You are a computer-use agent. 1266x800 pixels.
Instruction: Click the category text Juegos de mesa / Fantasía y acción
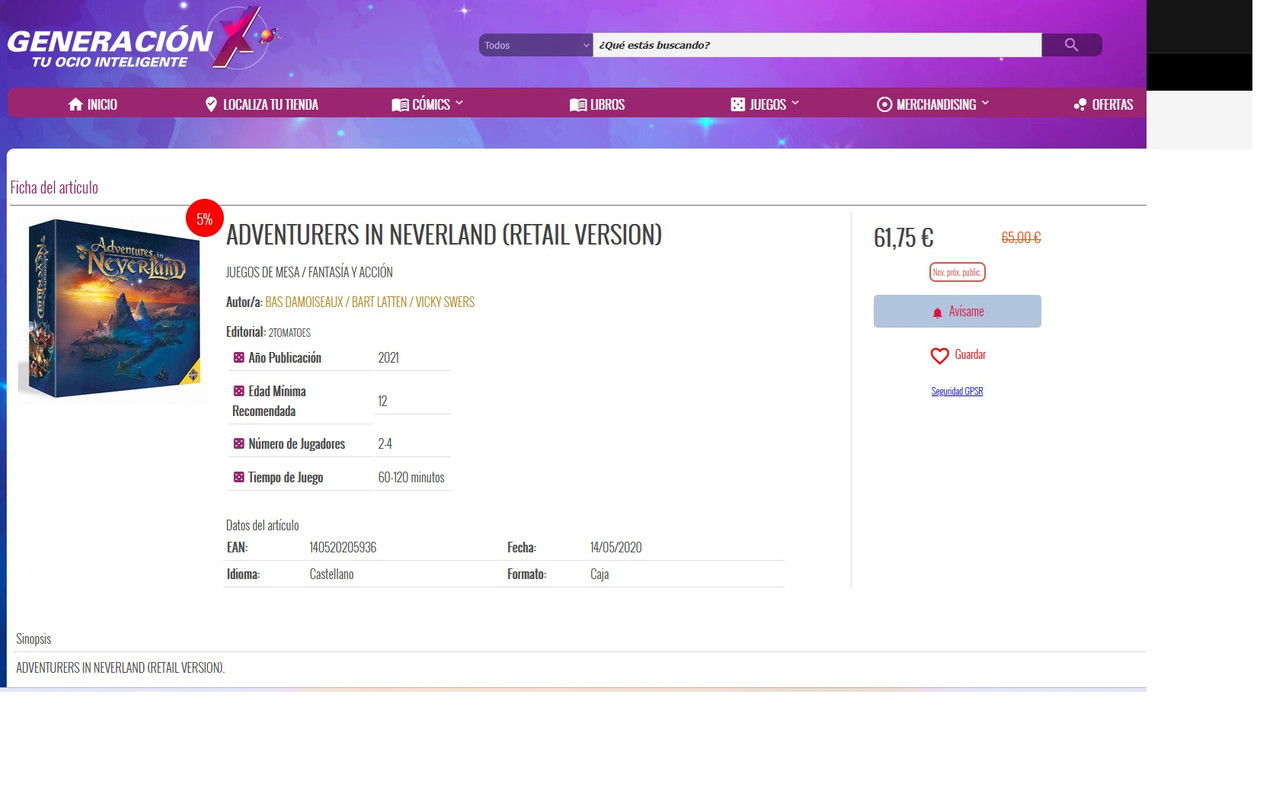point(309,272)
